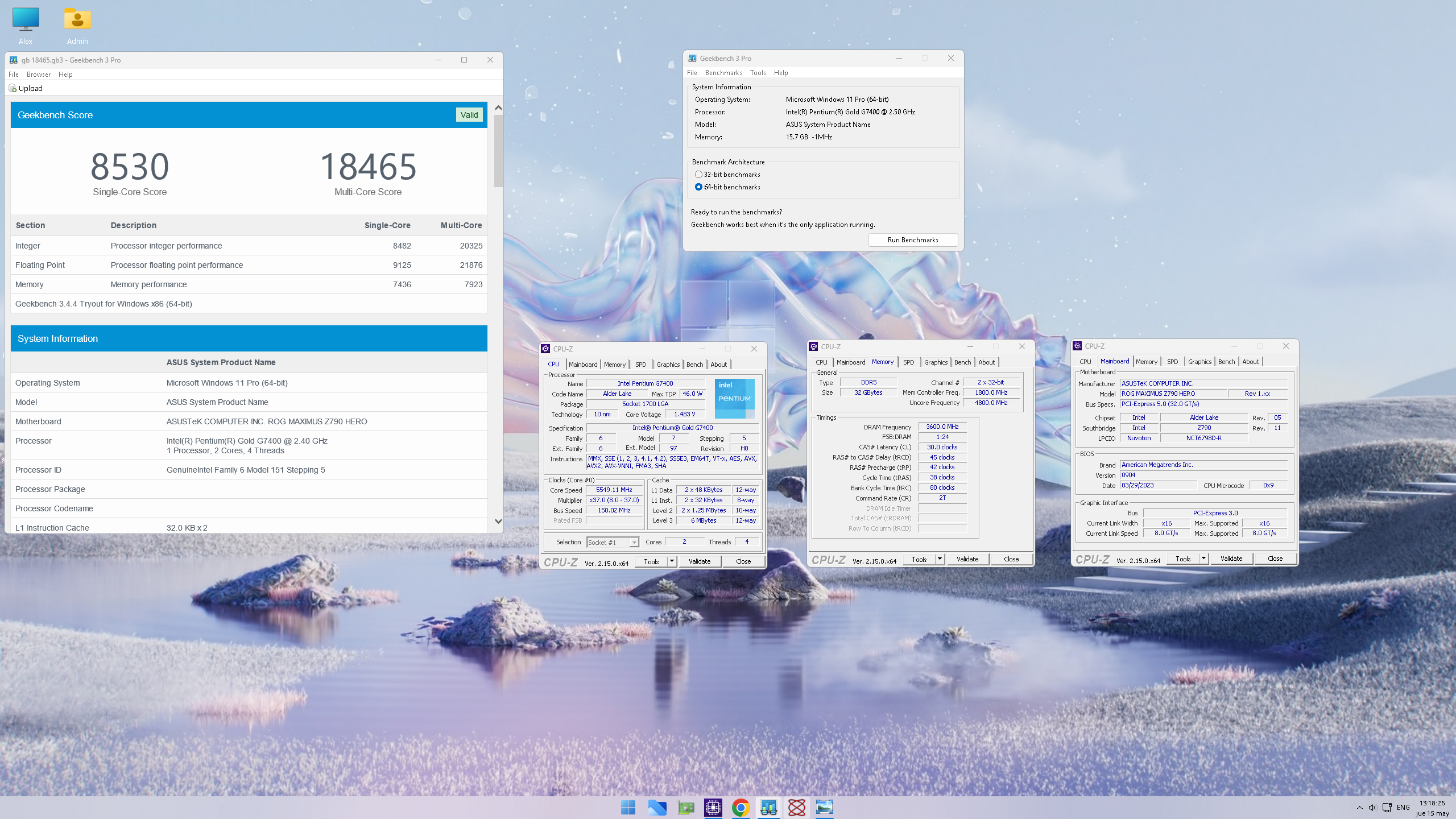The width and height of the screenshot is (1456, 819).
Task: Click the Run Benchmarks button
Action: [x=913, y=240]
